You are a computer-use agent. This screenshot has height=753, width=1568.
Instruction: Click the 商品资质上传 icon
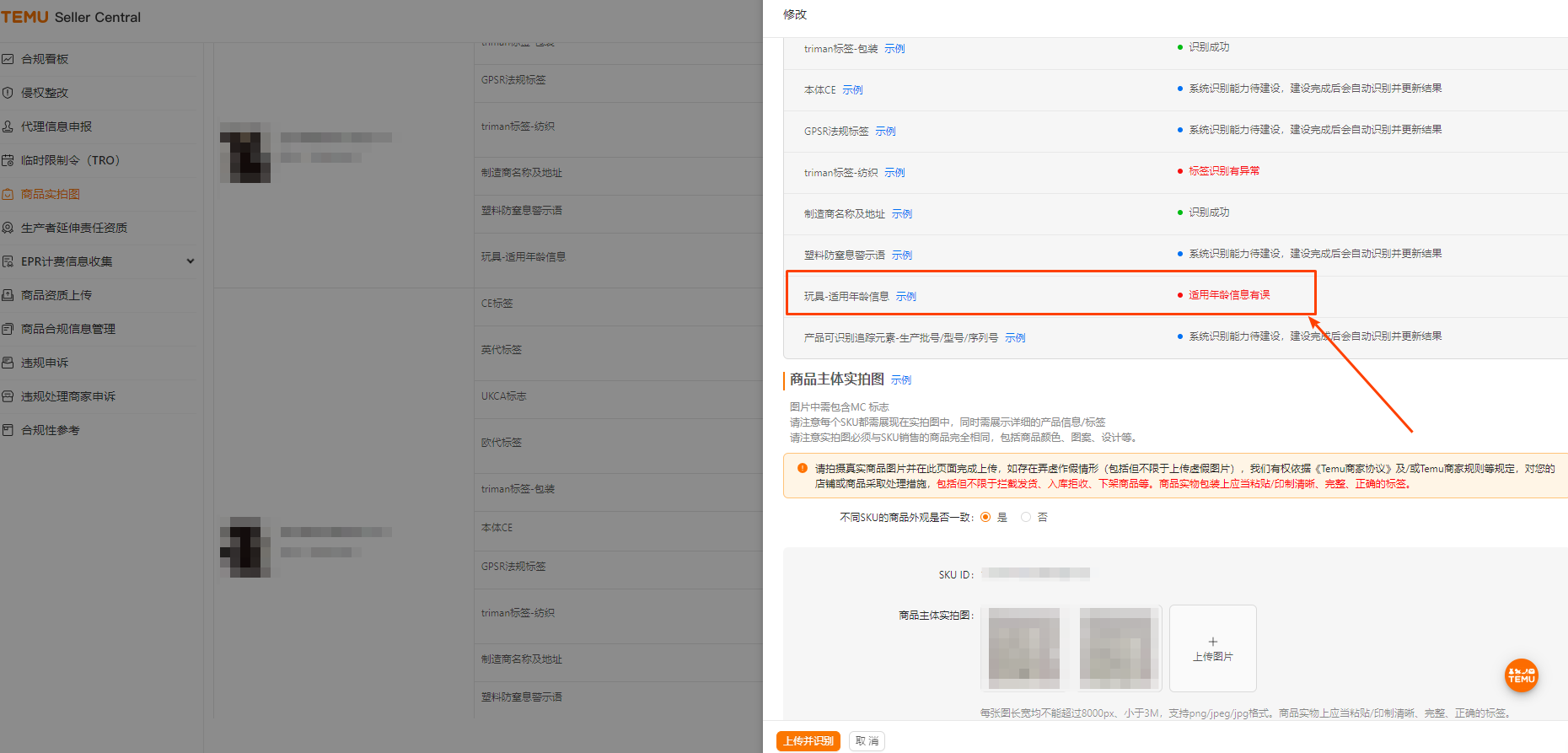tap(8, 295)
